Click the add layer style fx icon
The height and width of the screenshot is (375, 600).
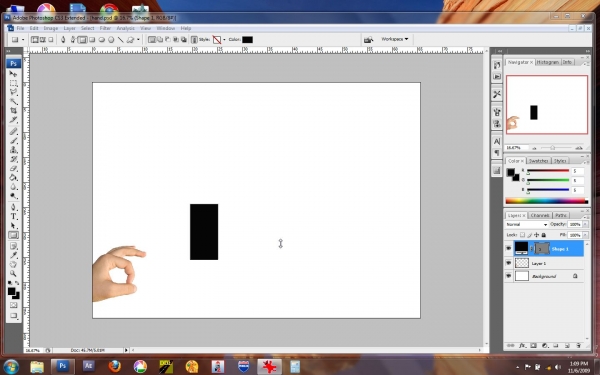[x=522, y=346]
